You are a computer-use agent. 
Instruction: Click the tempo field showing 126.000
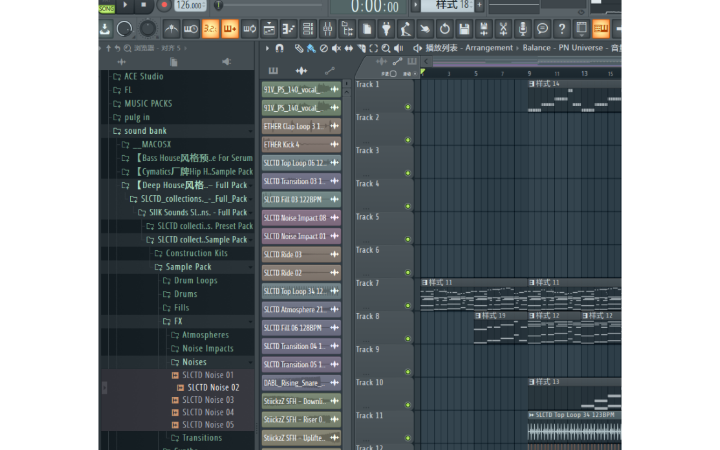coord(190,6)
